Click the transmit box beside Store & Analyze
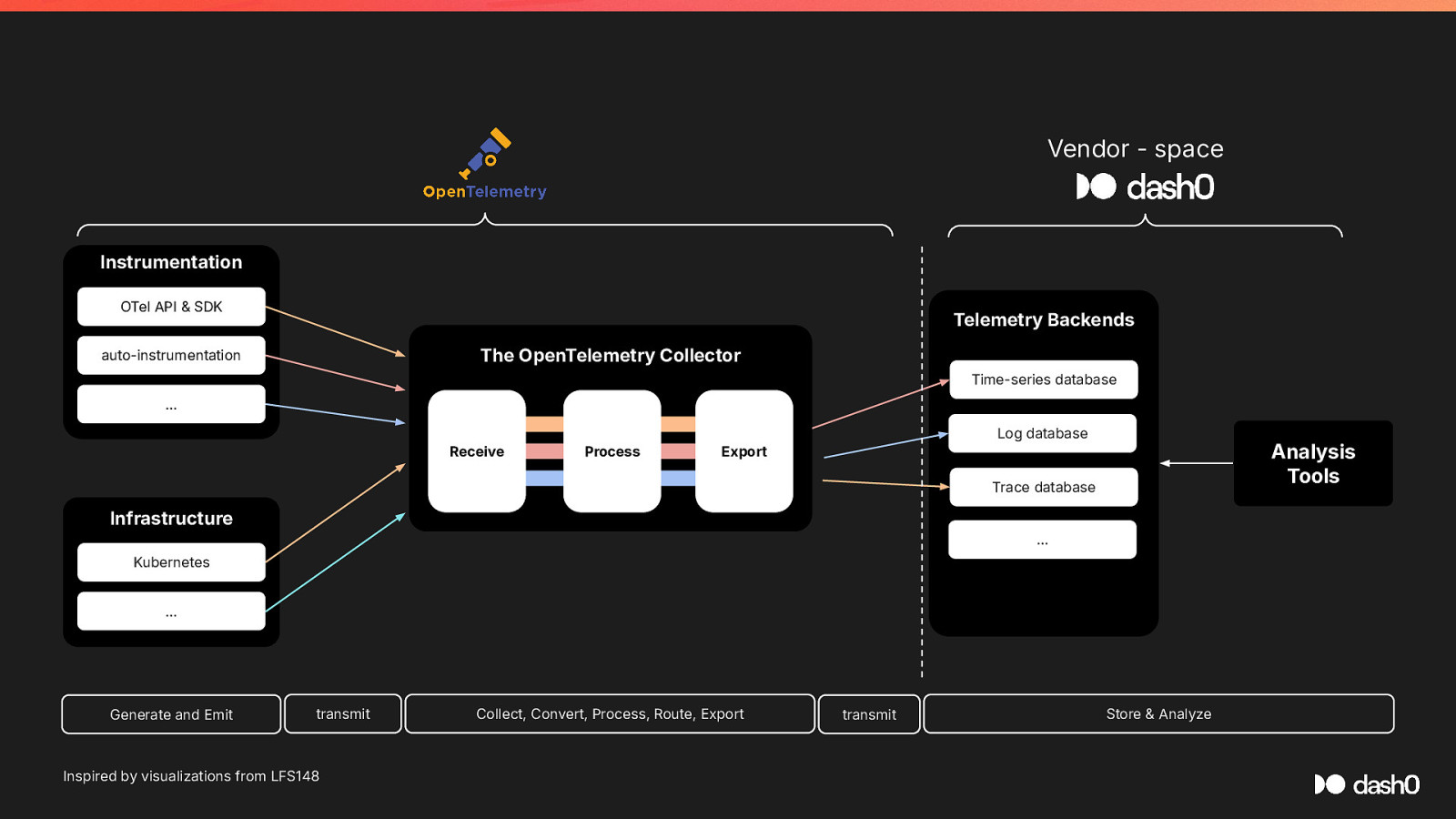 869,714
